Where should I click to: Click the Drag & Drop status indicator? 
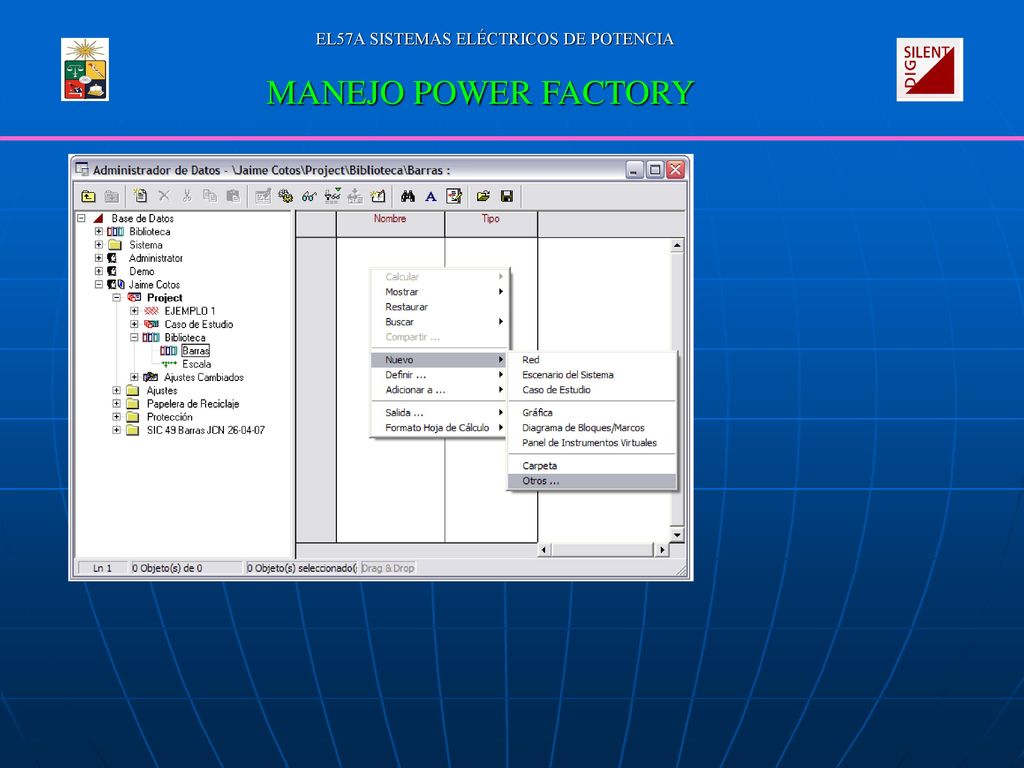[x=388, y=568]
